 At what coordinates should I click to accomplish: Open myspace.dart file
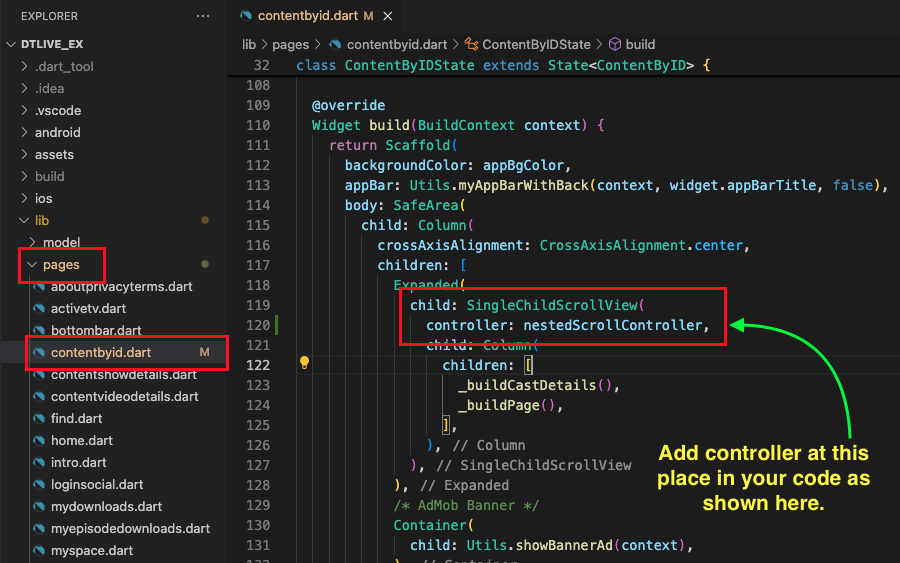click(x=92, y=550)
